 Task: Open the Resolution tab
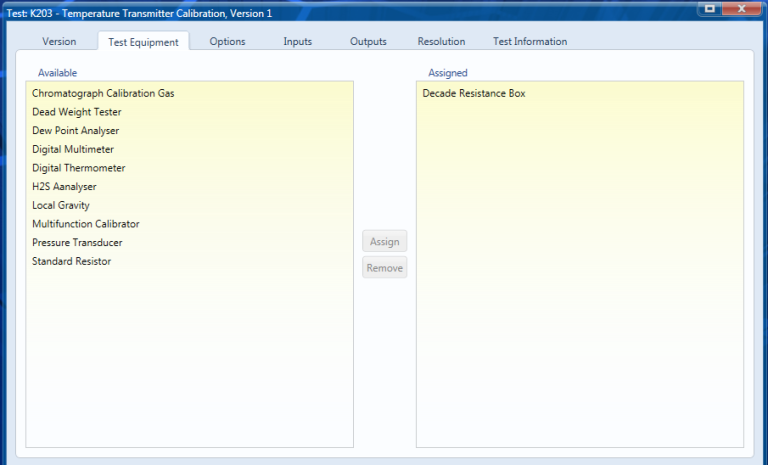441,42
